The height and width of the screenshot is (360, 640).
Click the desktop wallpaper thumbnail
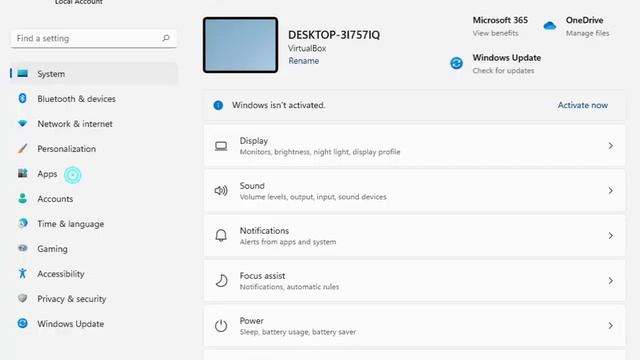(240, 45)
